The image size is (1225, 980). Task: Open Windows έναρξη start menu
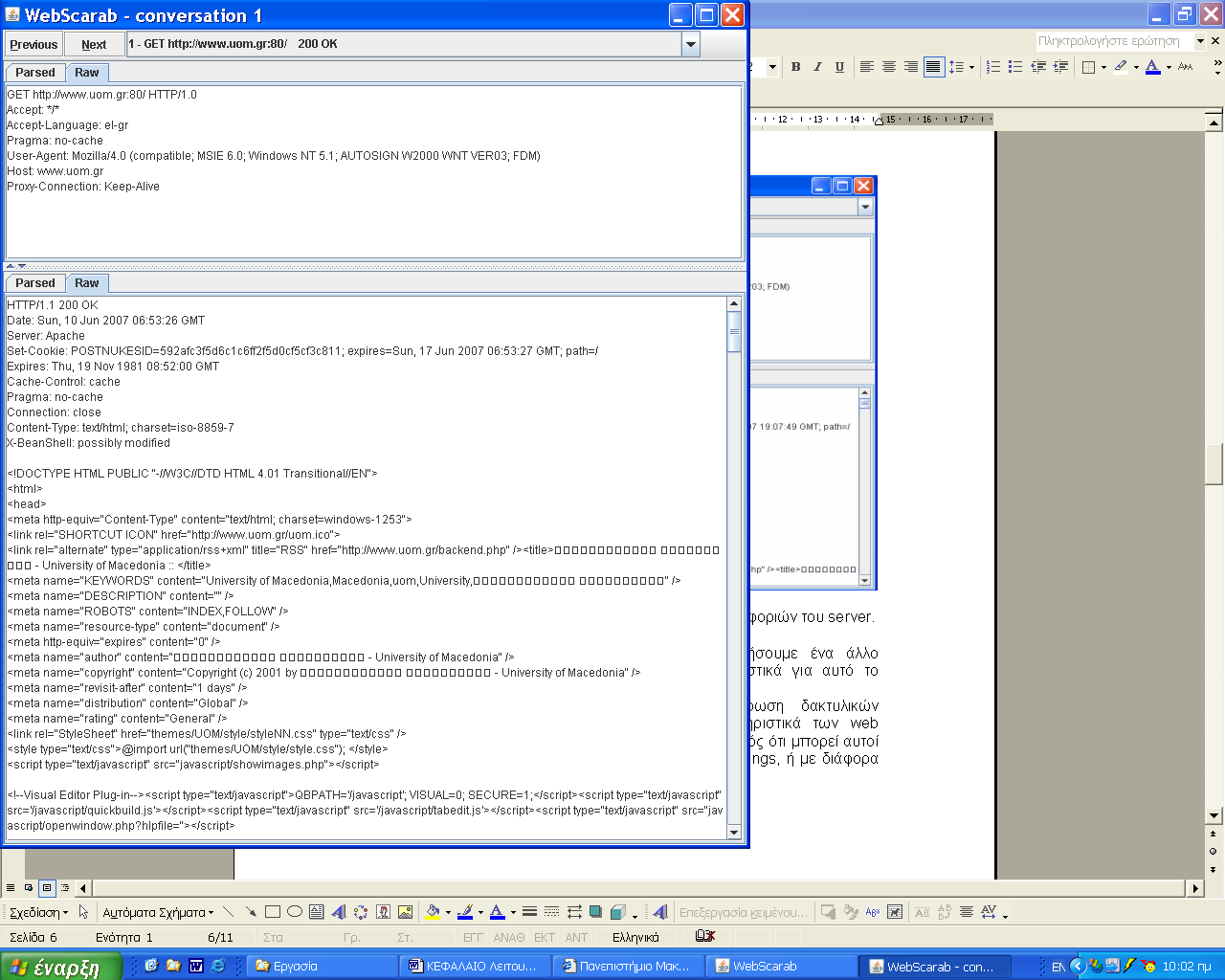click(x=61, y=967)
